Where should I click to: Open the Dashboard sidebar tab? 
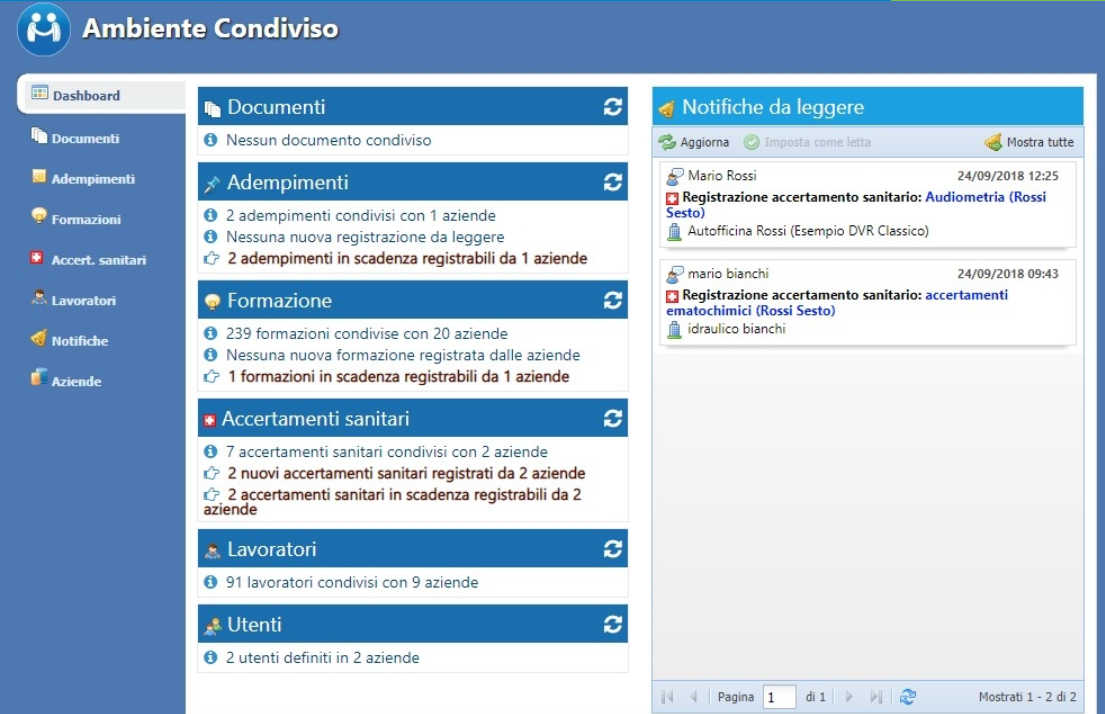click(85, 96)
